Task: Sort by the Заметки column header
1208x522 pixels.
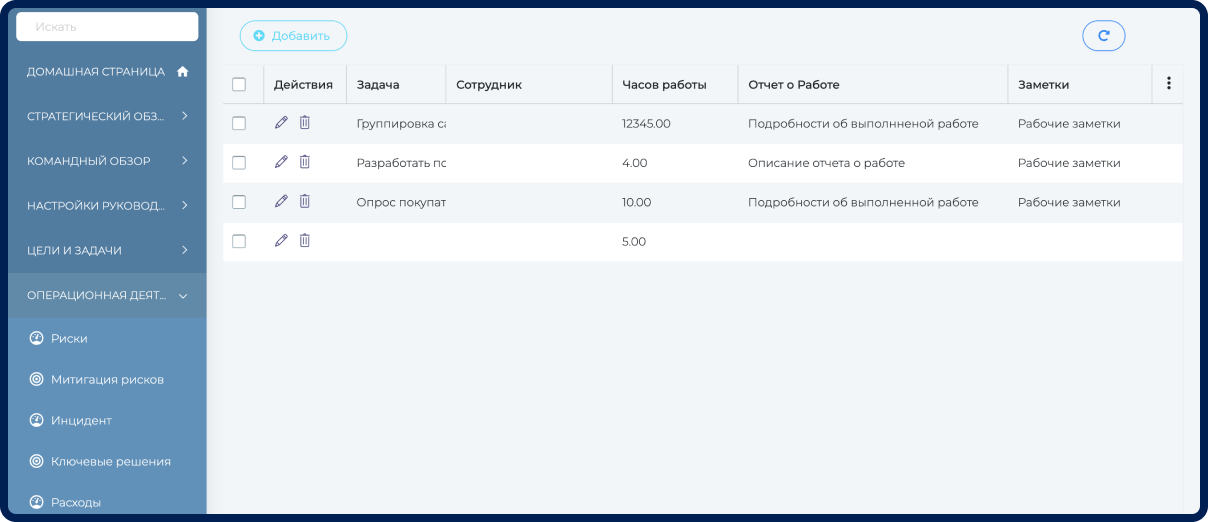Action: point(1080,84)
